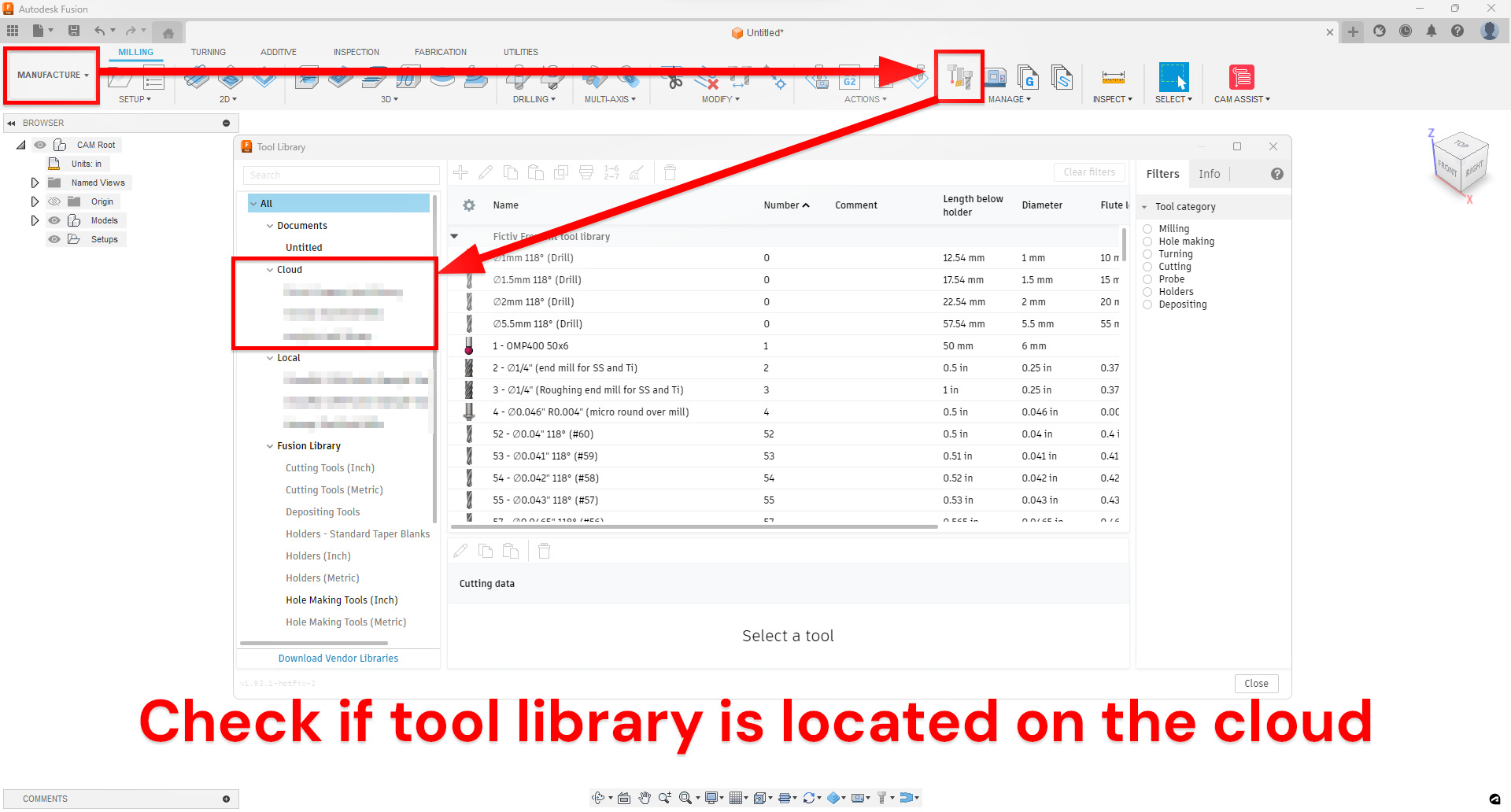The height and width of the screenshot is (812, 1511).
Task: Select the Hole making category radio
Action: click(1147, 242)
